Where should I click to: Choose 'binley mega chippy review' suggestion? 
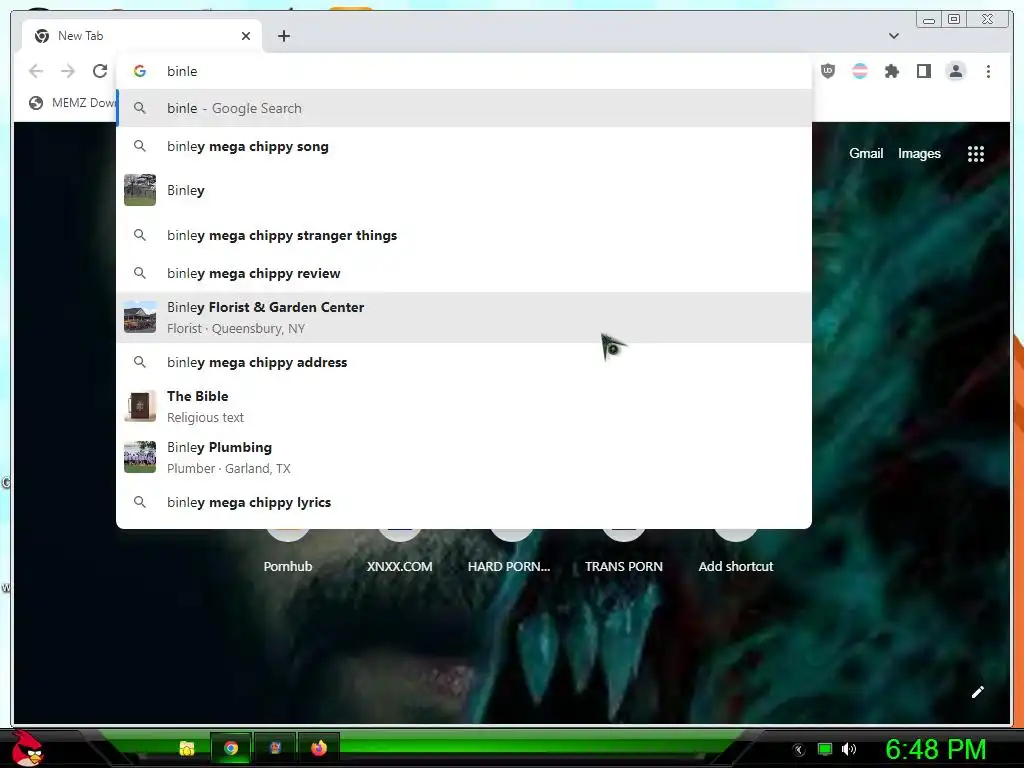click(x=464, y=273)
